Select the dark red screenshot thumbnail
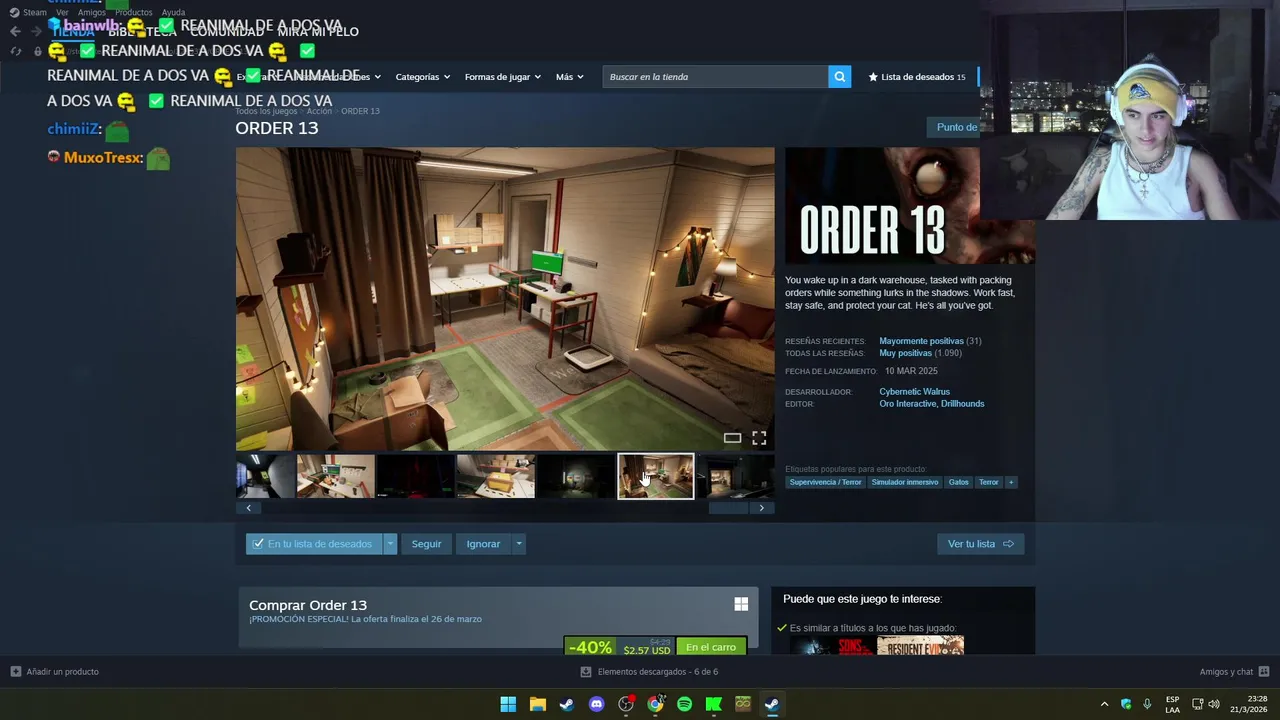1280x720 pixels. [x=416, y=476]
